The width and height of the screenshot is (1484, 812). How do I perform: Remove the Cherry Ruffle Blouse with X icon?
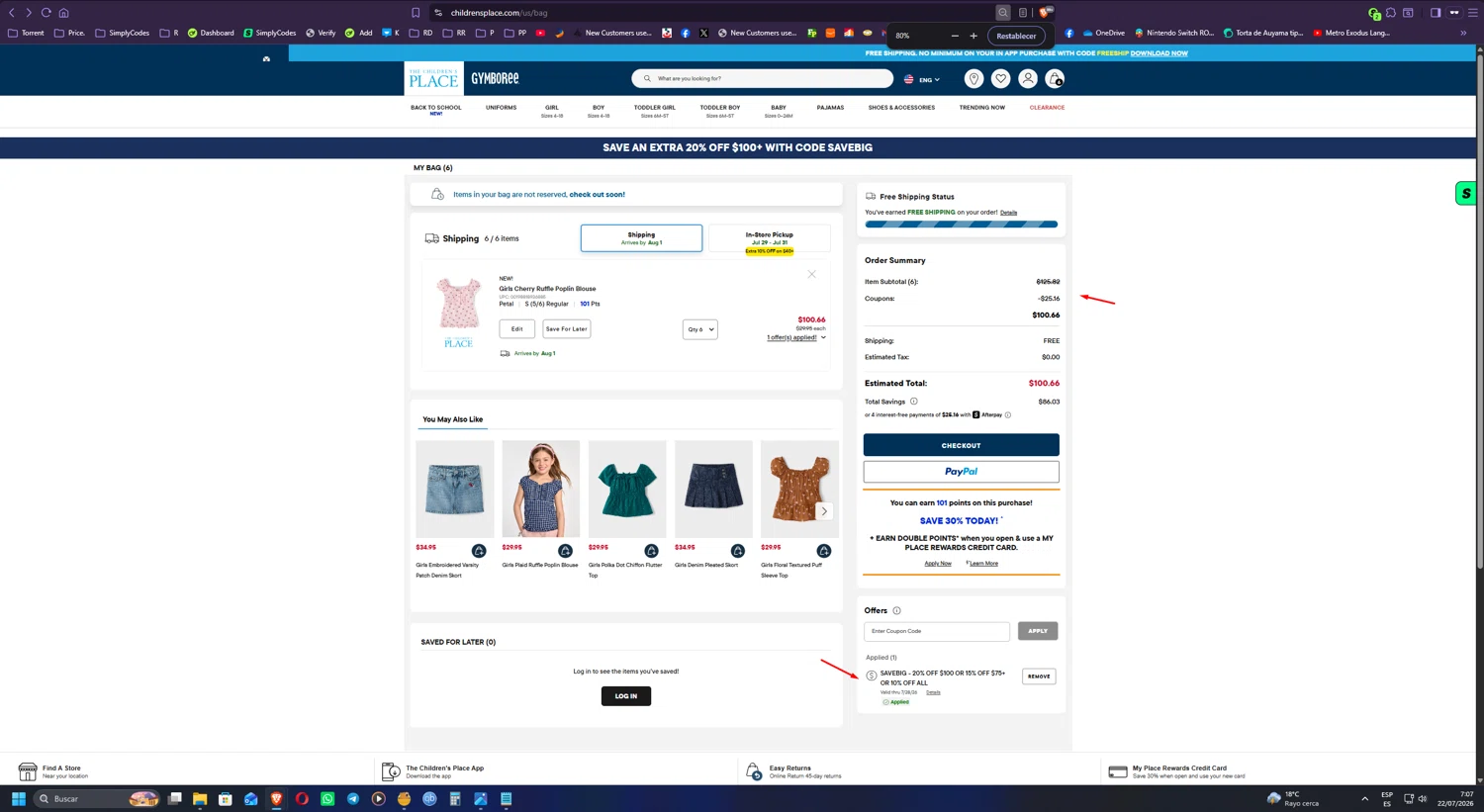(811, 274)
